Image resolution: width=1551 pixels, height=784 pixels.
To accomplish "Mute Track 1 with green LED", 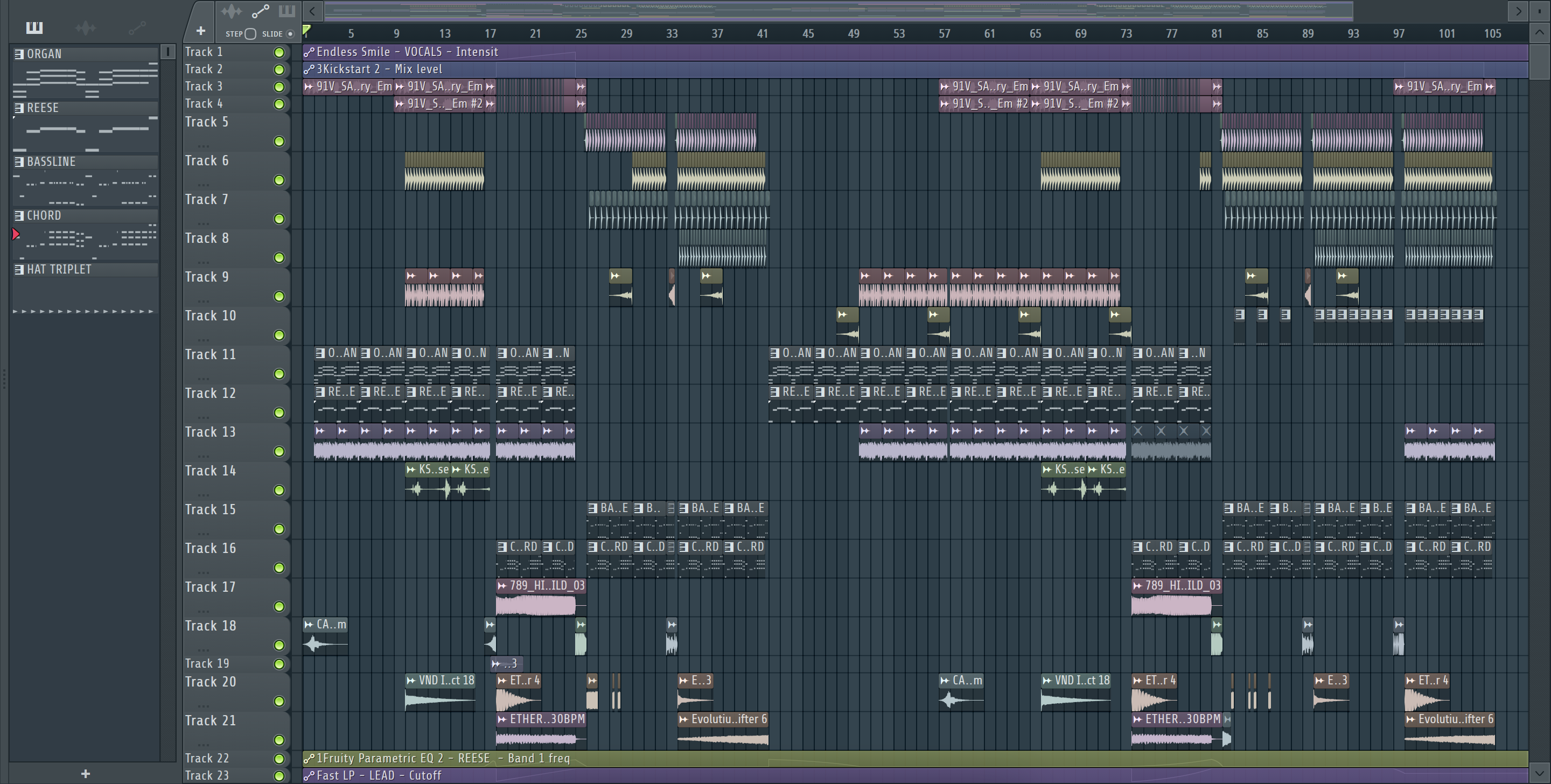I will [279, 52].
